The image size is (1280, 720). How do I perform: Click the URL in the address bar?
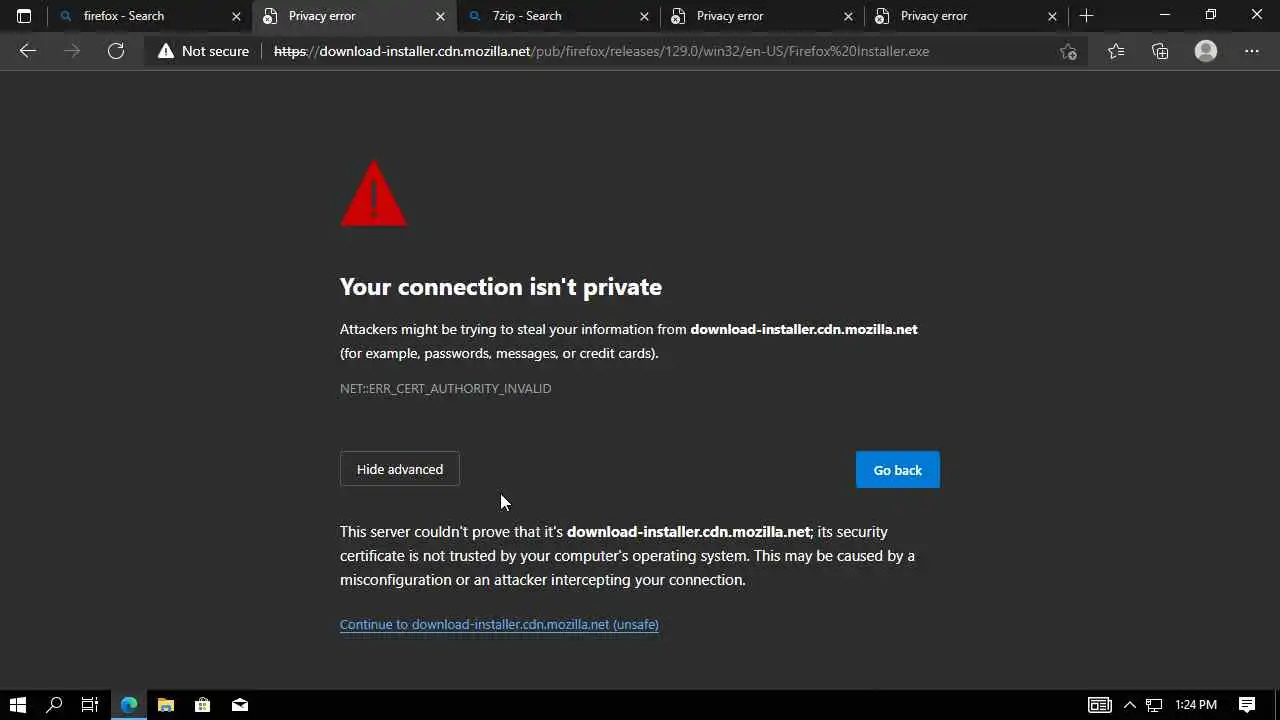(x=602, y=51)
